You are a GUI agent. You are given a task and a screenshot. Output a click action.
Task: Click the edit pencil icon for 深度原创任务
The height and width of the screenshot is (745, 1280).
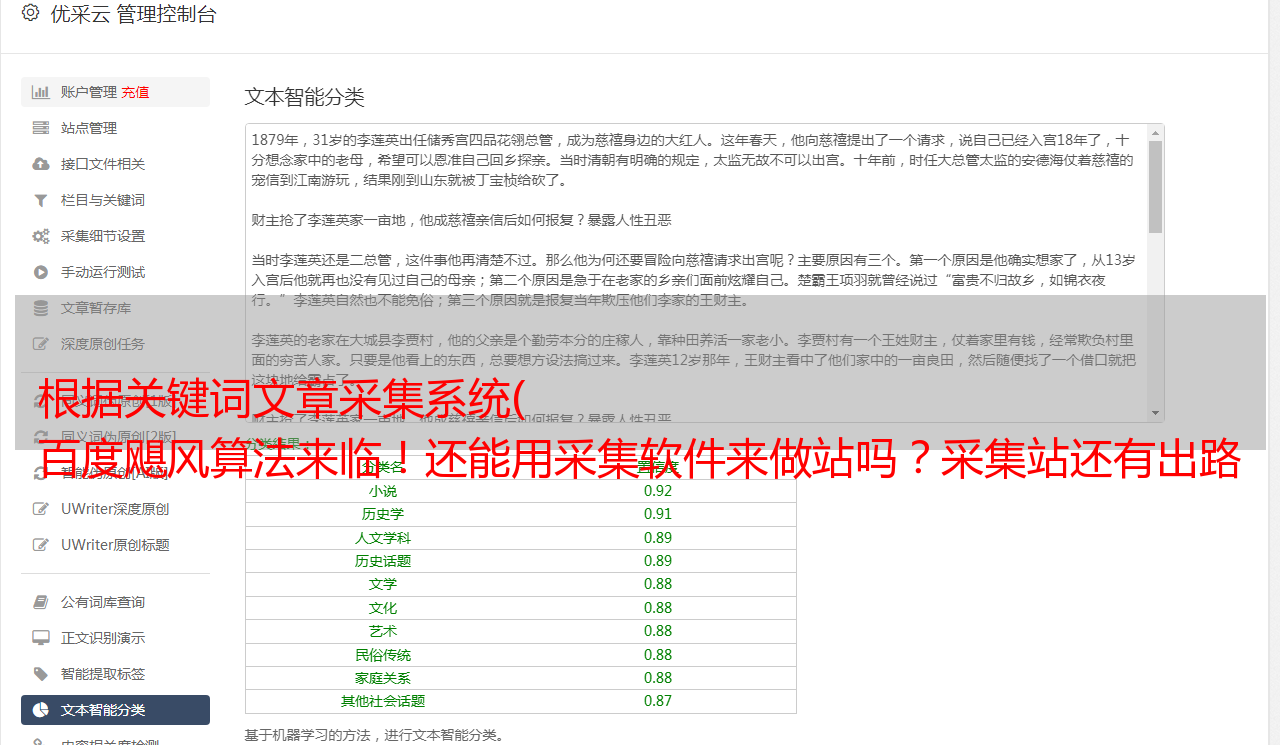(40, 344)
